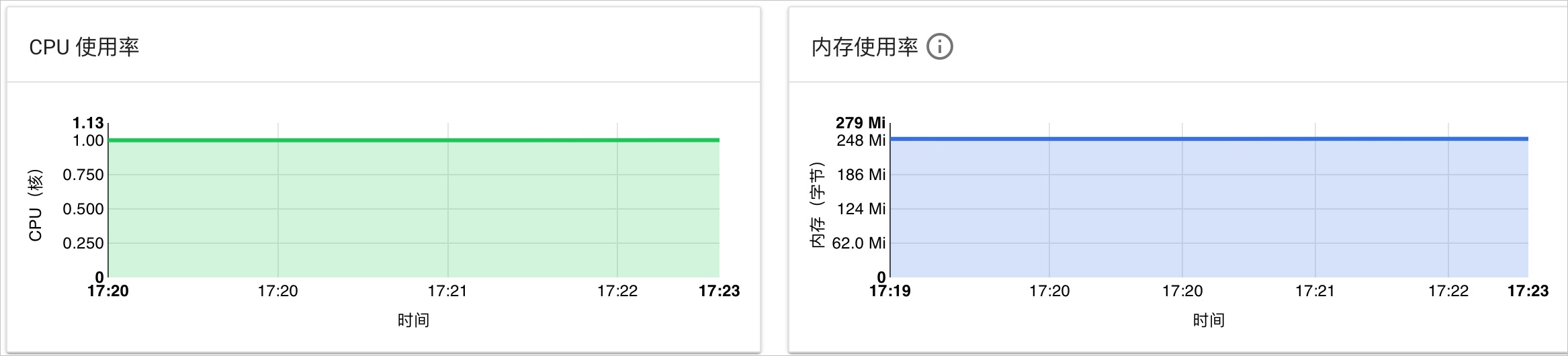The image size is (1568, 356).
Task: Click the green CPU usage line
Action: coord(414,140)
